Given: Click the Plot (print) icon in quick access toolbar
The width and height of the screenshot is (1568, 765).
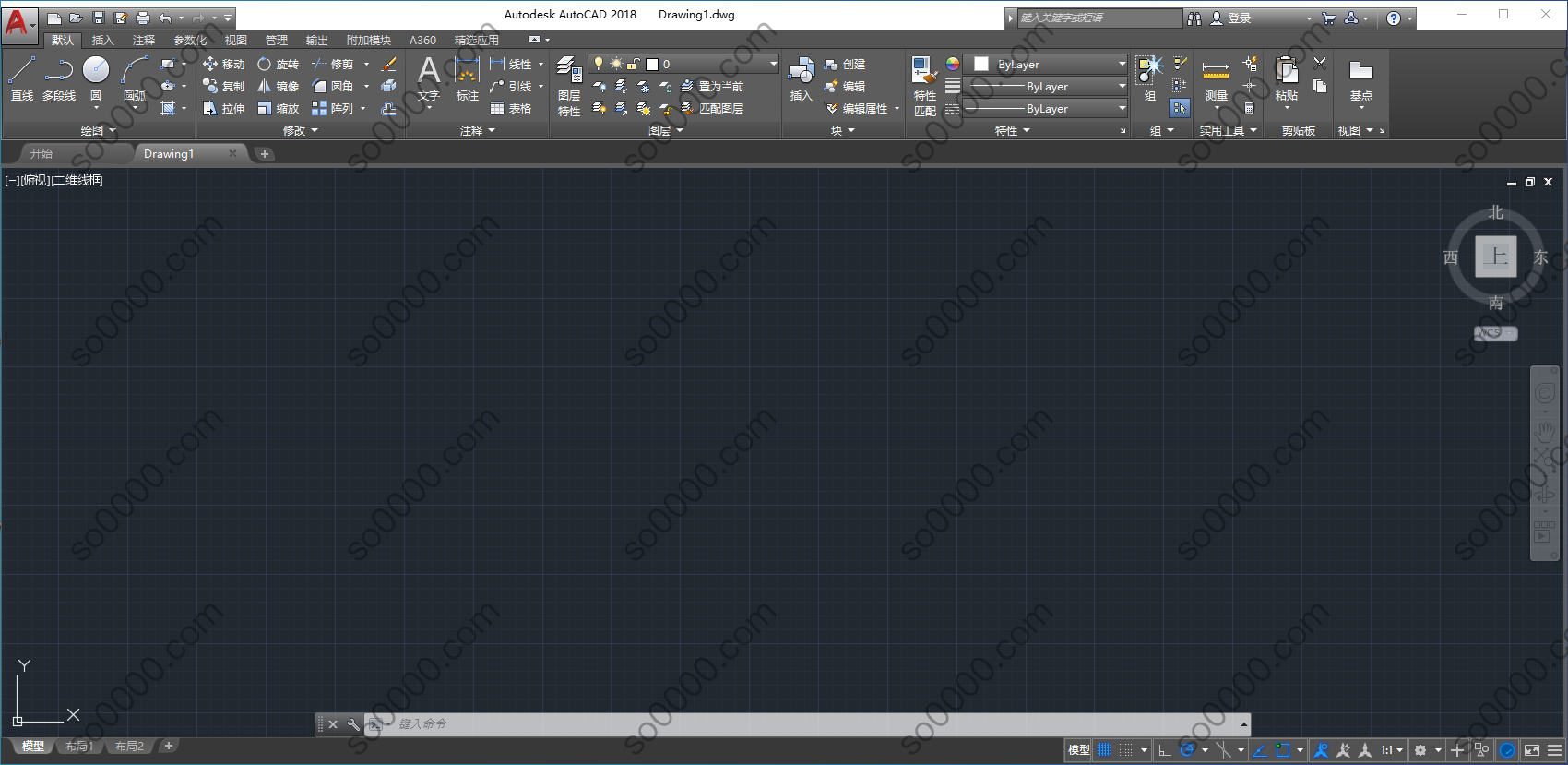Looking at the screenshot, I should tap(143, 18).
